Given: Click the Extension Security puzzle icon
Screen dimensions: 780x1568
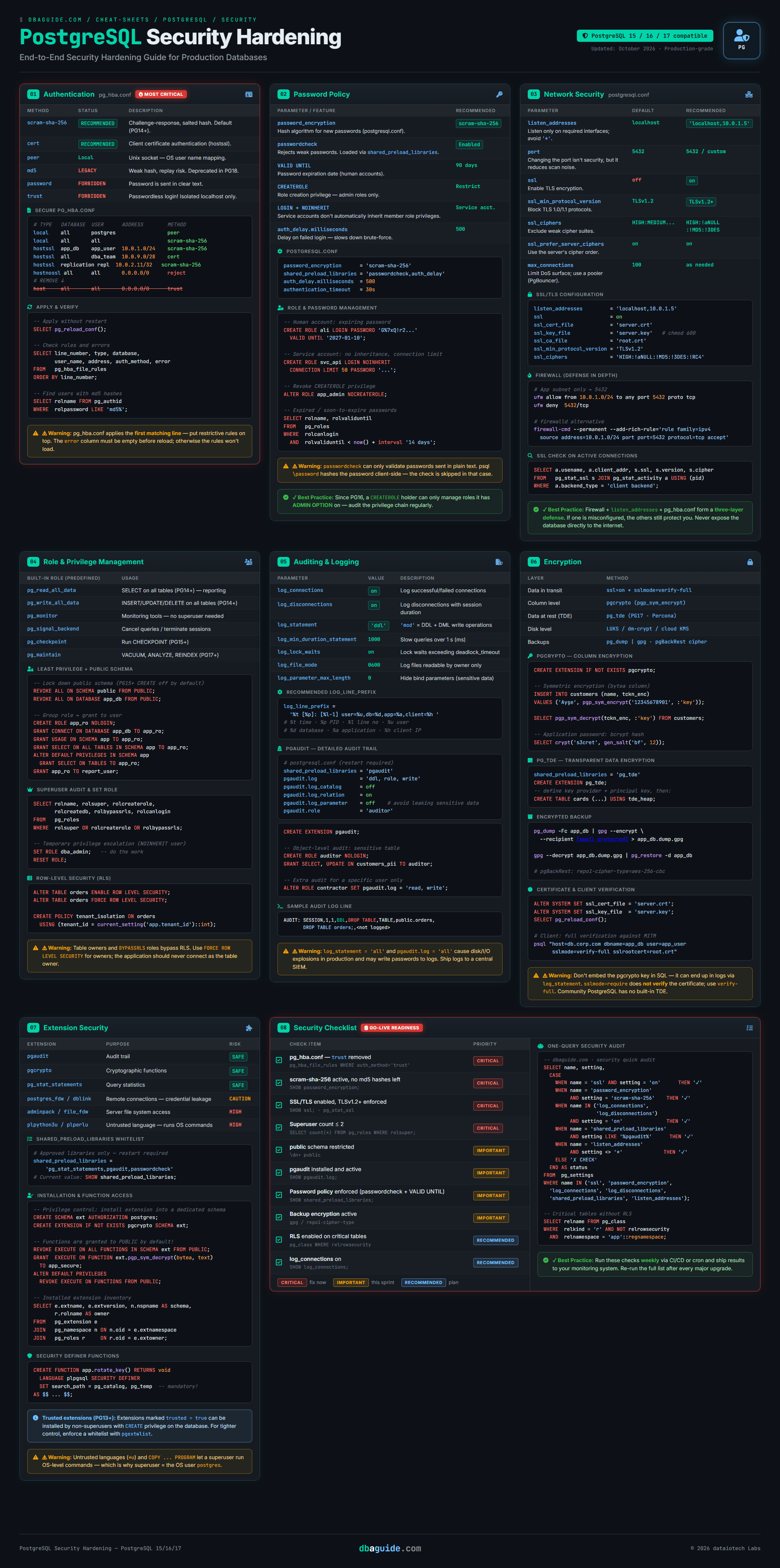Looking at the screenshot, I should click(x=249, y=1027).
